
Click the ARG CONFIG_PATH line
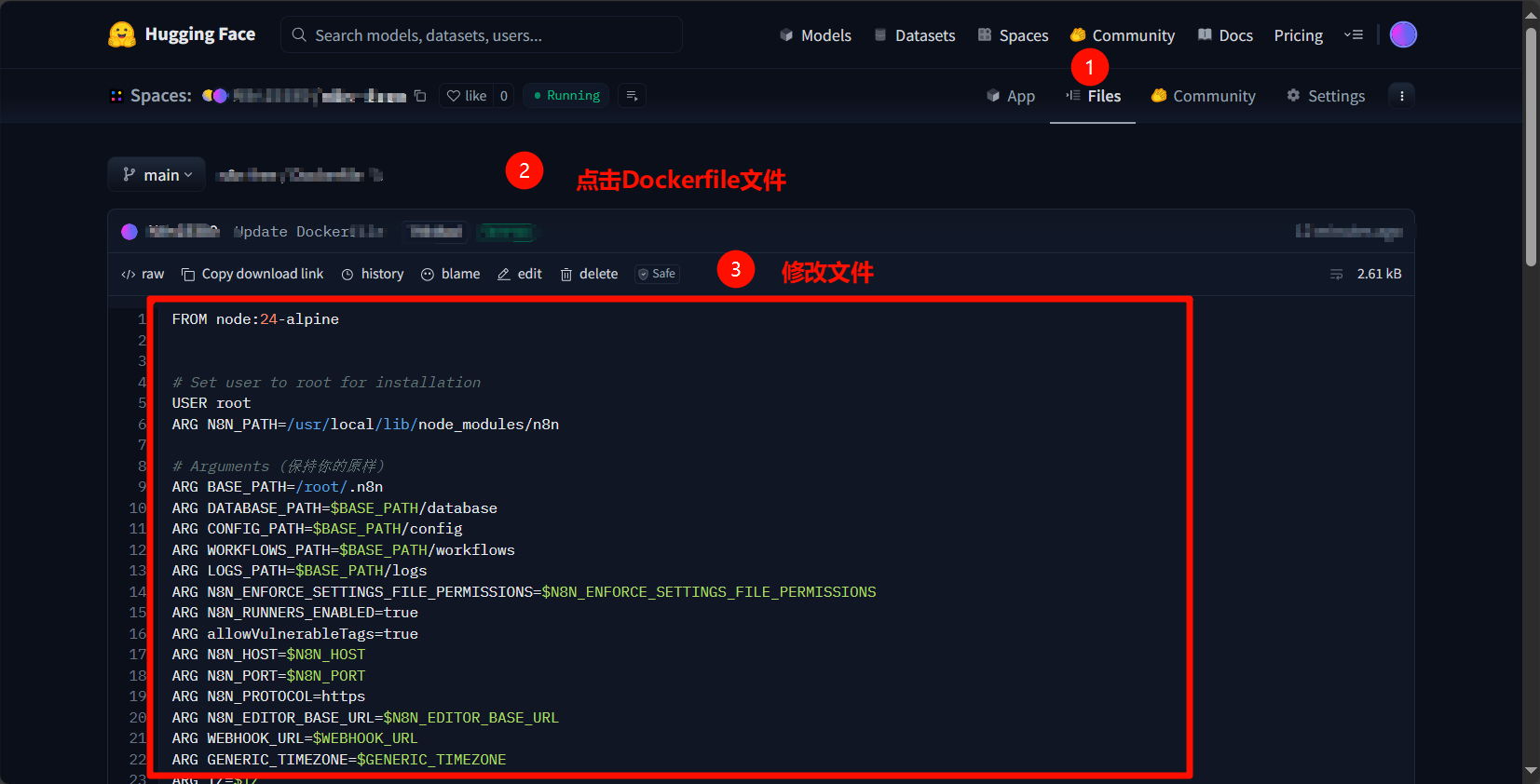(x=317, y=529)
